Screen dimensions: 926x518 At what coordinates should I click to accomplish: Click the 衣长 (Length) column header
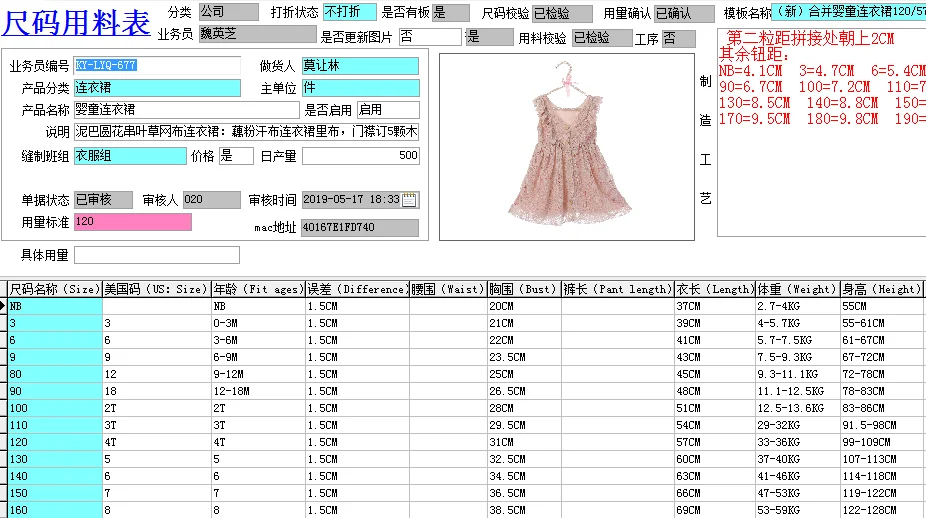pyautogui.click(x=715, y=289)
